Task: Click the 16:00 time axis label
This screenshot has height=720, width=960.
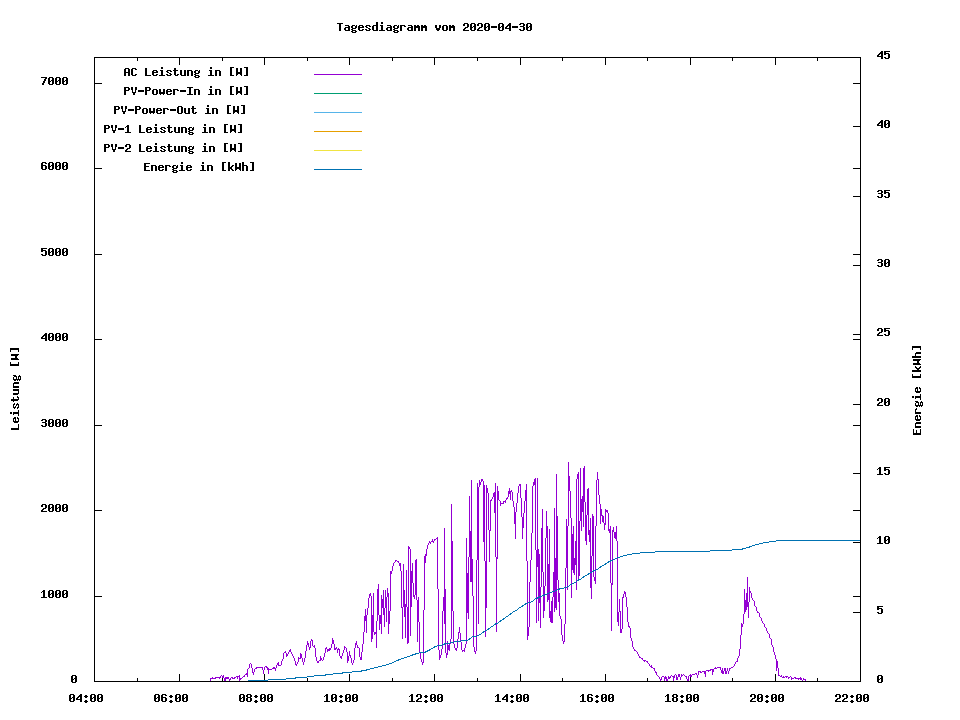Action: (x=597, y=698)
